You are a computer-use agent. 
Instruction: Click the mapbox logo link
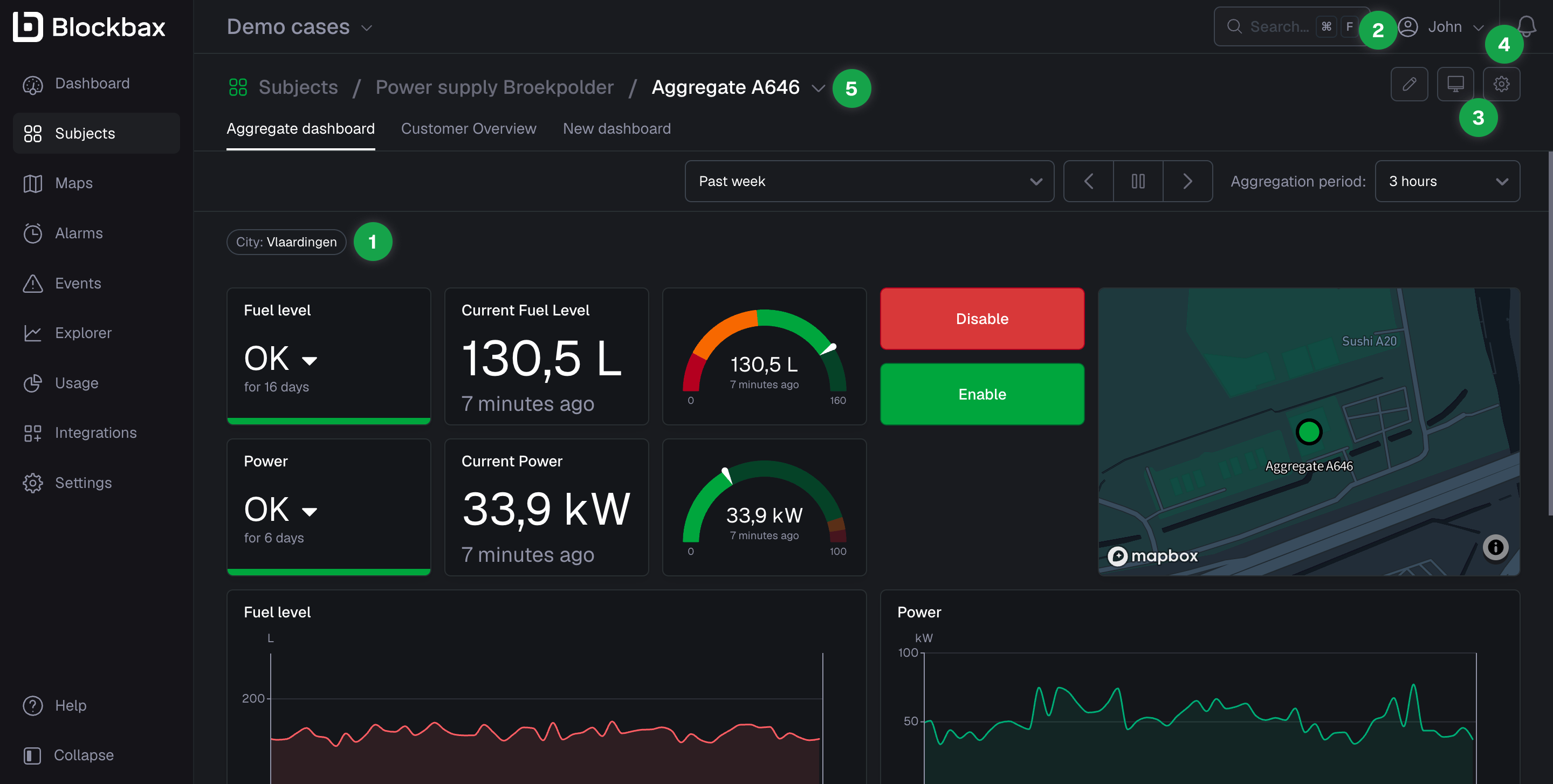[1153, 555]
